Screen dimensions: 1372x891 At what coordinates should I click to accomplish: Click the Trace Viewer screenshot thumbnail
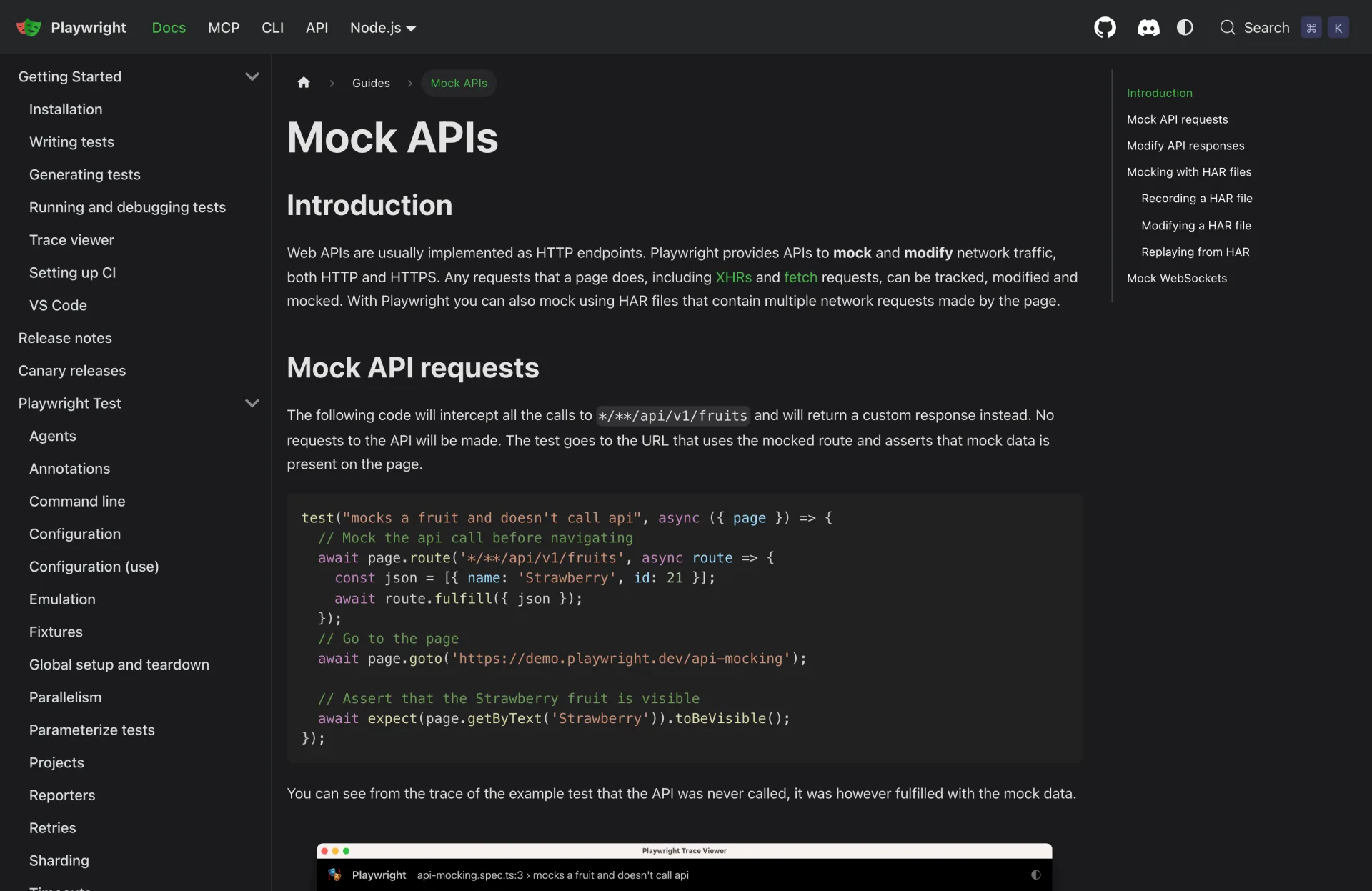684,867
